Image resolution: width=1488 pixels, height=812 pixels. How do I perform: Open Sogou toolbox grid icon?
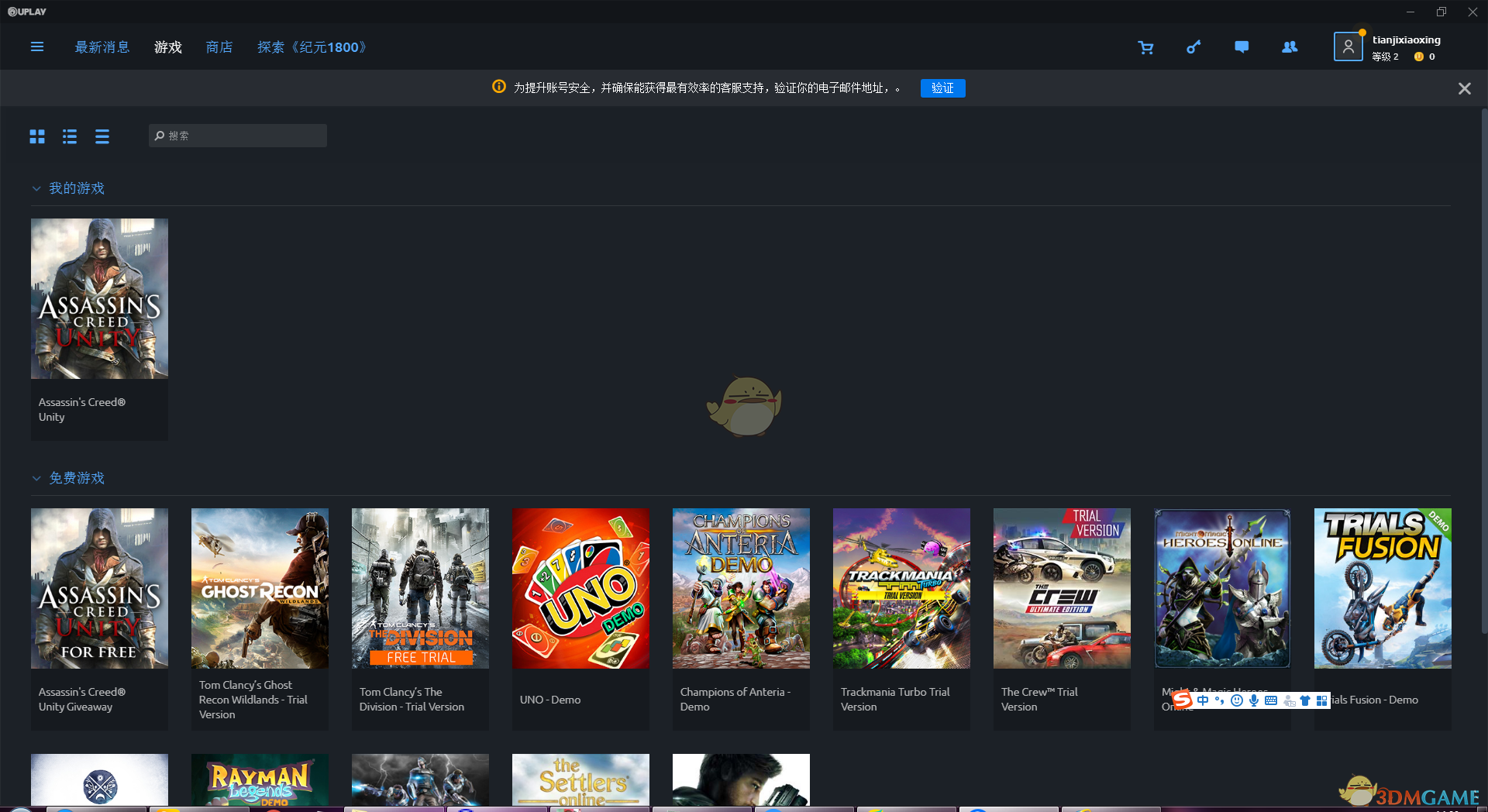tap(1321, 700)
